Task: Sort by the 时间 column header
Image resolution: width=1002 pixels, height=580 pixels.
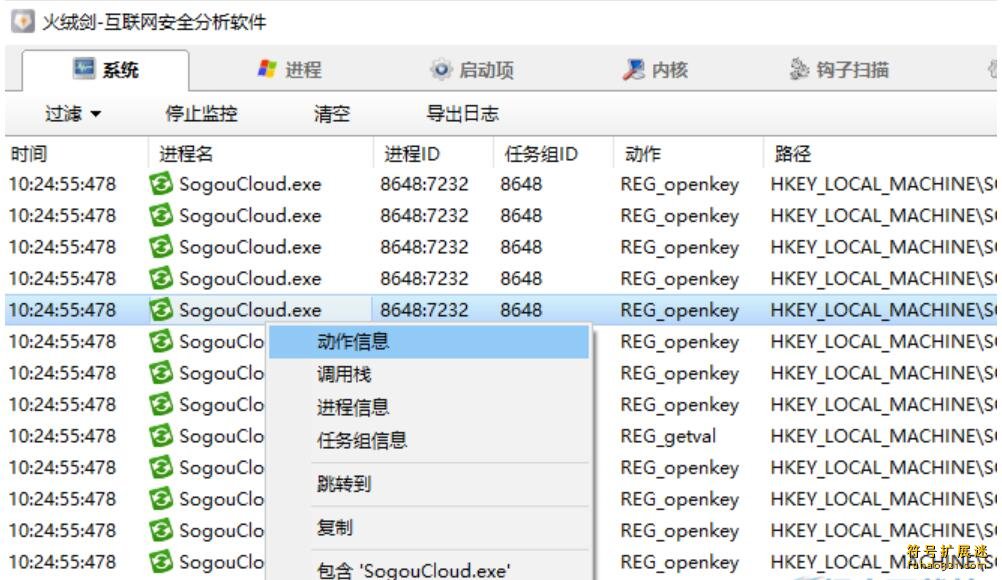Action: coord(29,154)
